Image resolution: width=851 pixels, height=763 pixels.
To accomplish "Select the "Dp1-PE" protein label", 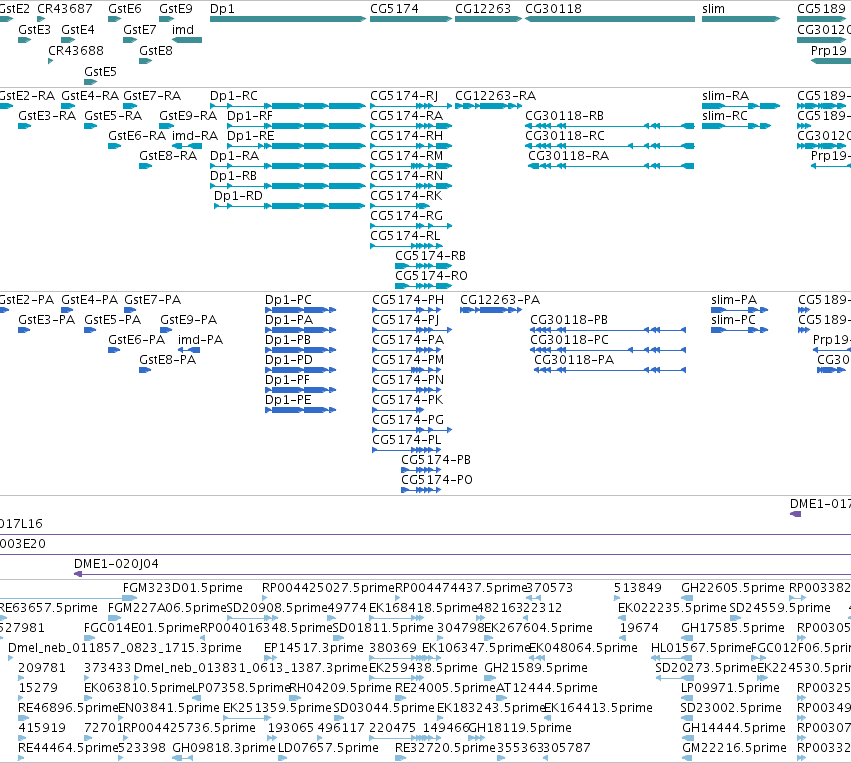I will 288,399.
